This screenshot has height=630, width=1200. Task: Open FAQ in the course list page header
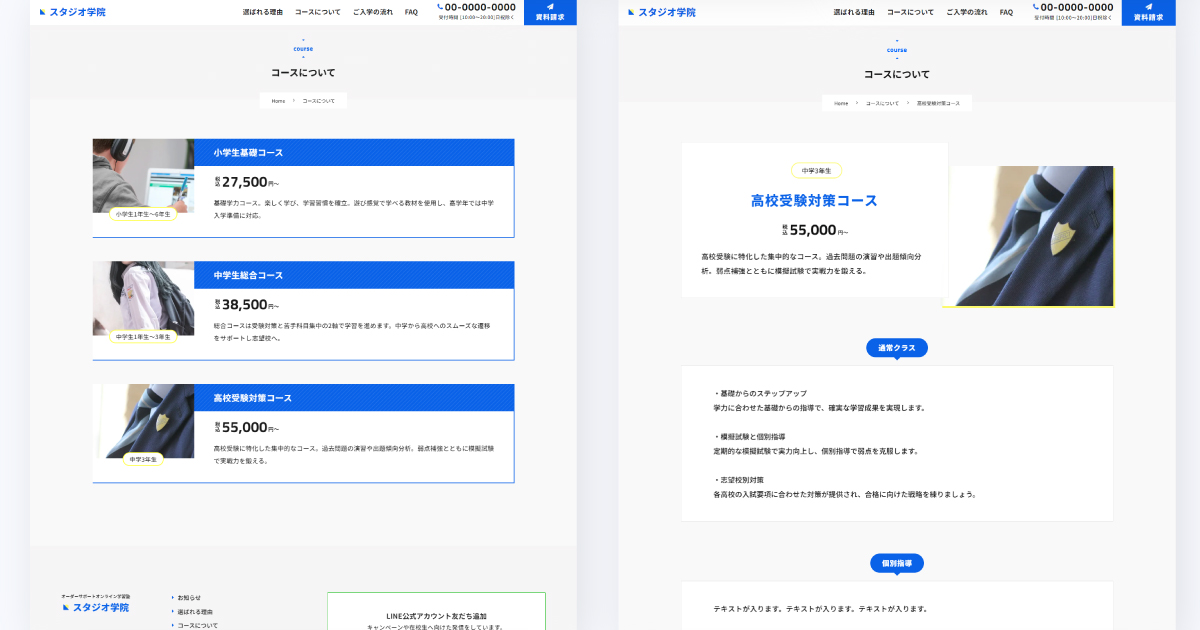412,12
